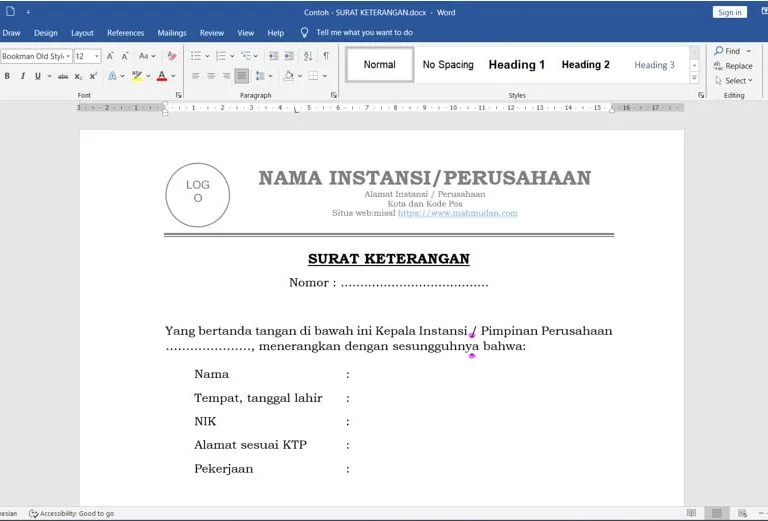This screenshot has width=768, height=521.
Task: Insert numbered list
Action: pos(221,56)
